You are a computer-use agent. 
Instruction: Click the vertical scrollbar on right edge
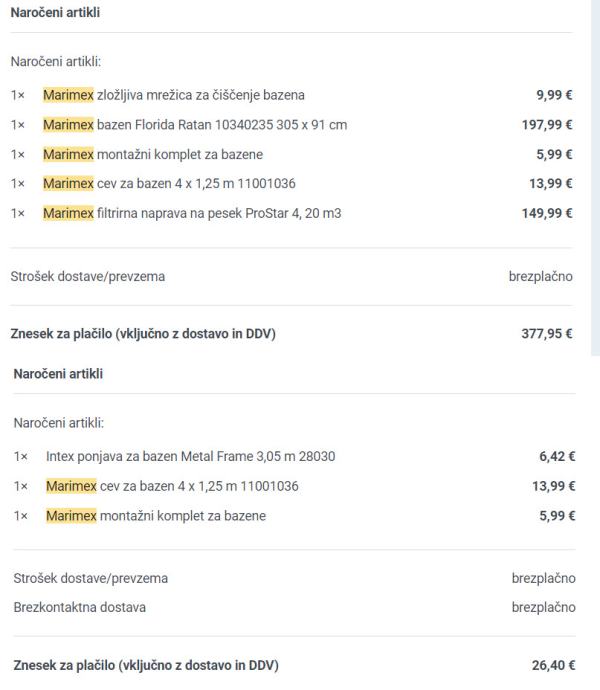pos(595,176)
